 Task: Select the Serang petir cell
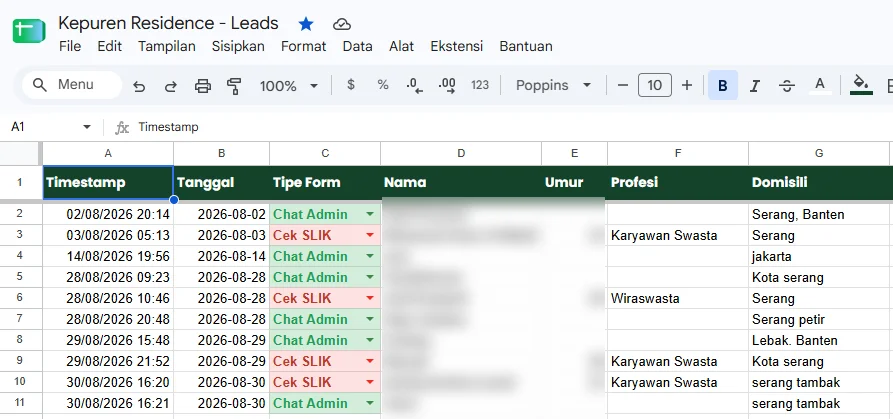[x=819, y=319]
